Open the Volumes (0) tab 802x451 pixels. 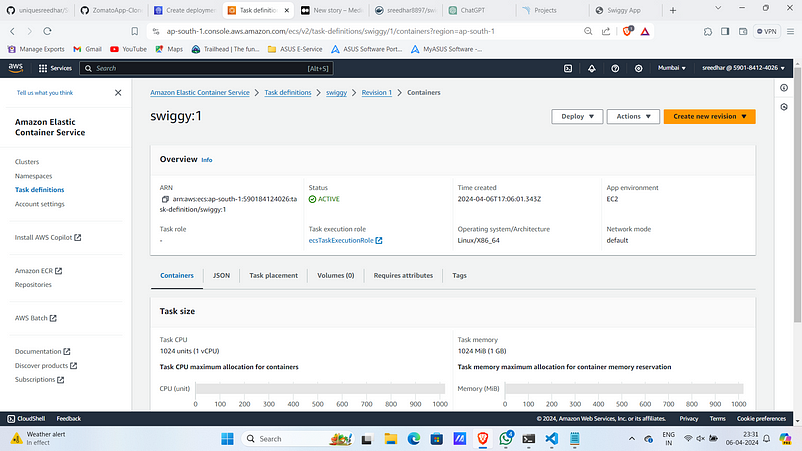(x=336, y=276)
